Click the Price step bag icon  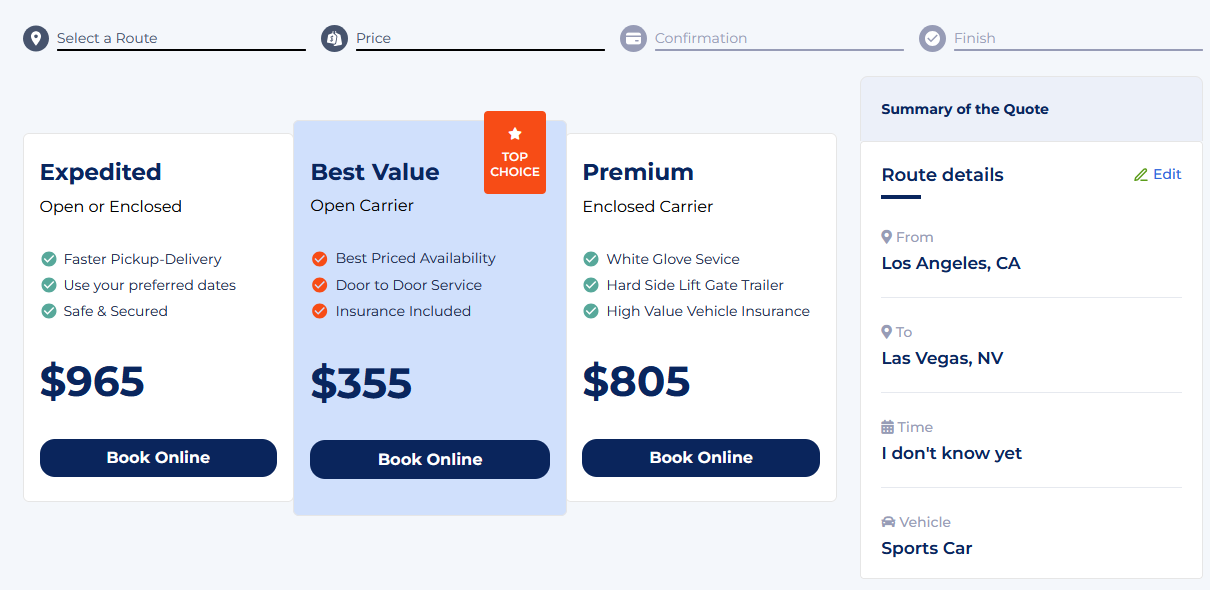point(334,39)
